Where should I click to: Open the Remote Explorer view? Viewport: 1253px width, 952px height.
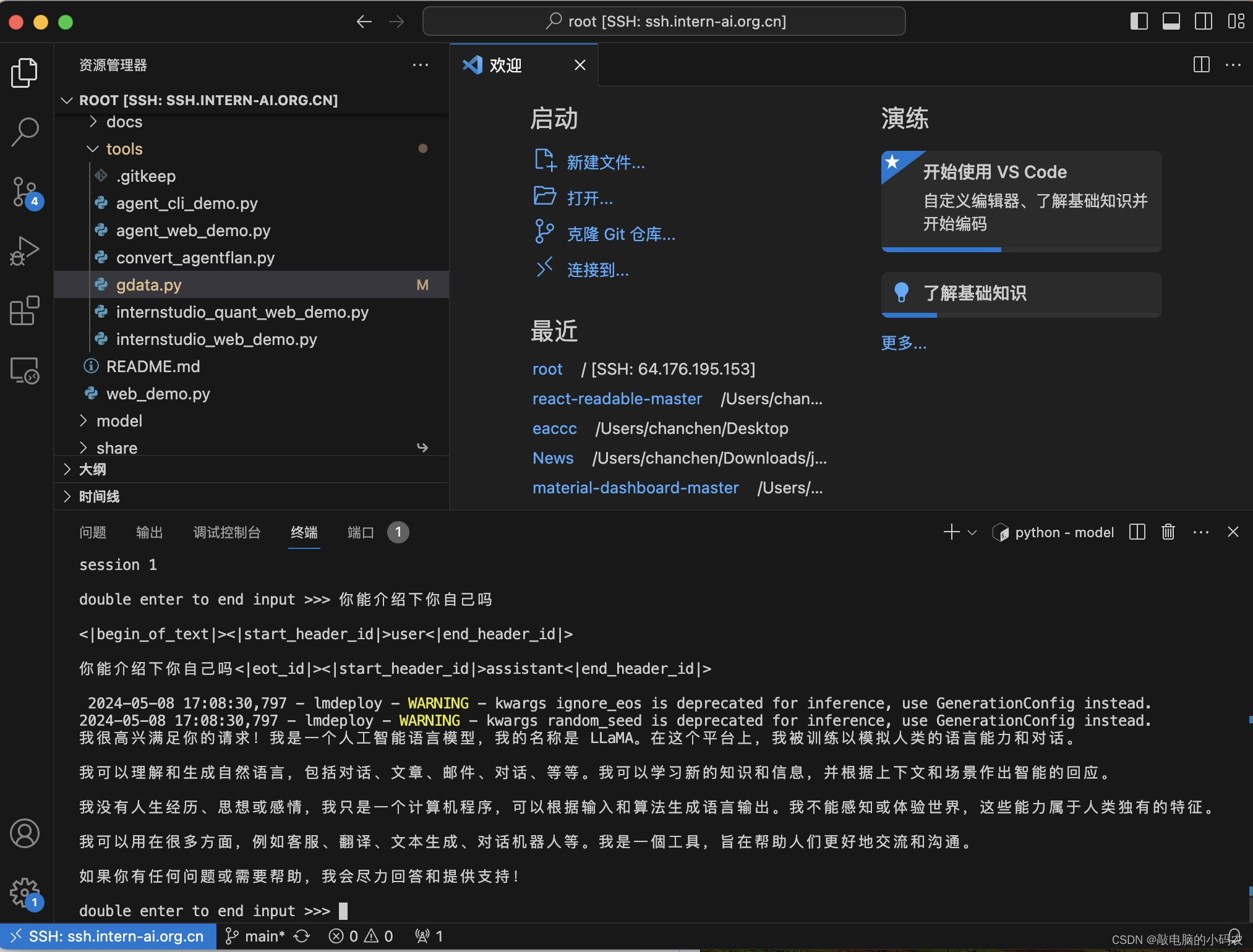pyautogui.click(x=25, y=370)
